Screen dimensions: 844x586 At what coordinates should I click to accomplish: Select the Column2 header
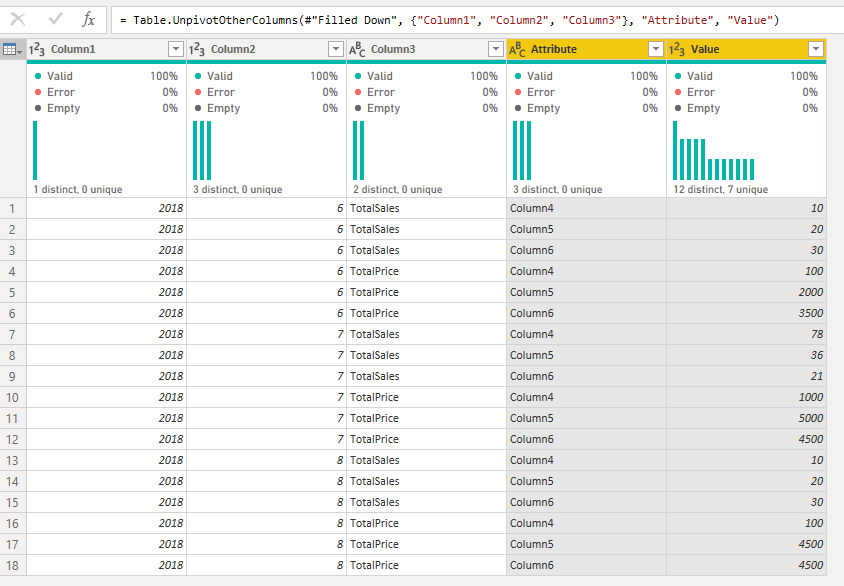[x=266, y=50]
